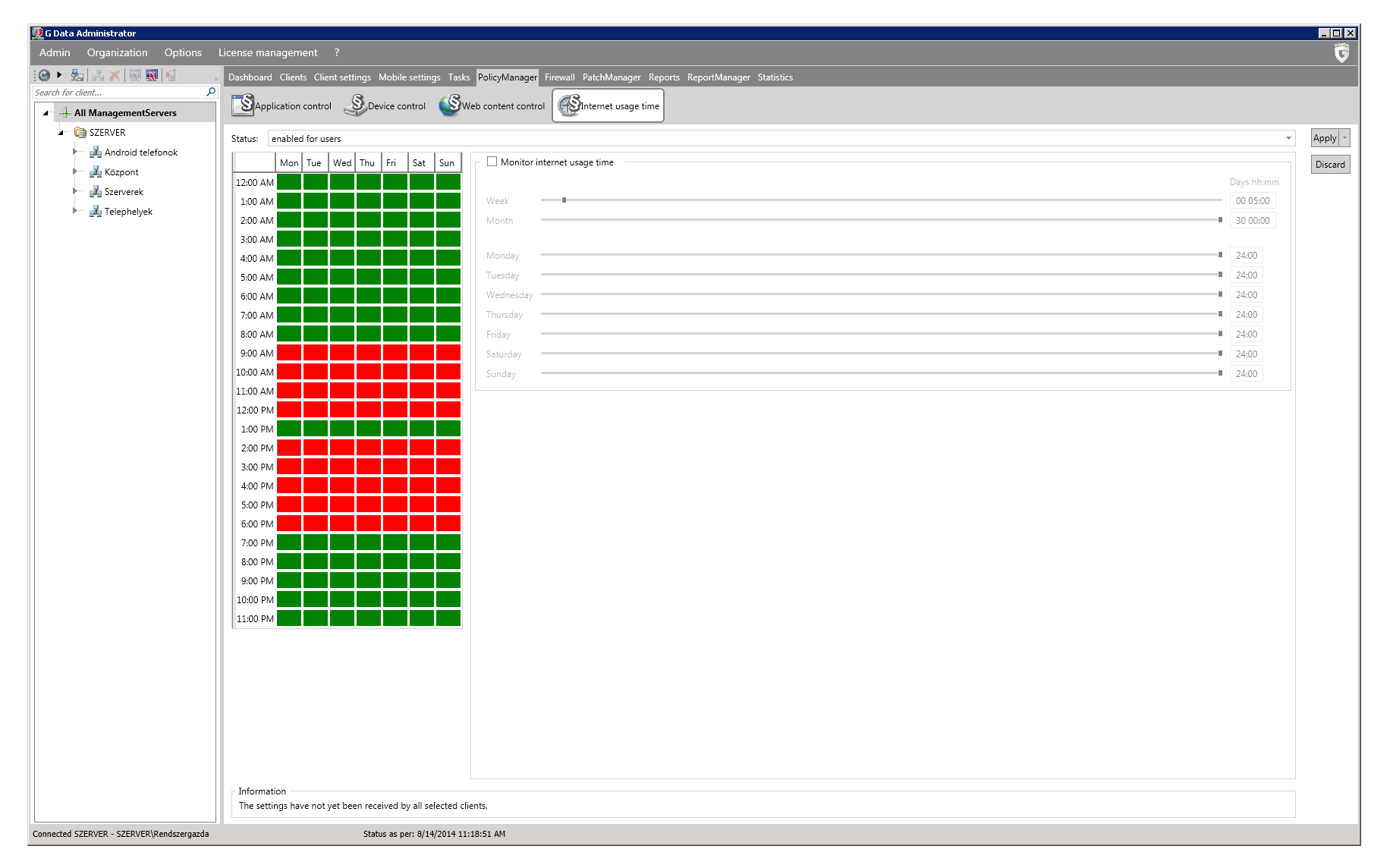The height and width of the screenshot is (868, 1393).
Task: Toggle the Friday 1:00 PM green cell
Action: 395,428
